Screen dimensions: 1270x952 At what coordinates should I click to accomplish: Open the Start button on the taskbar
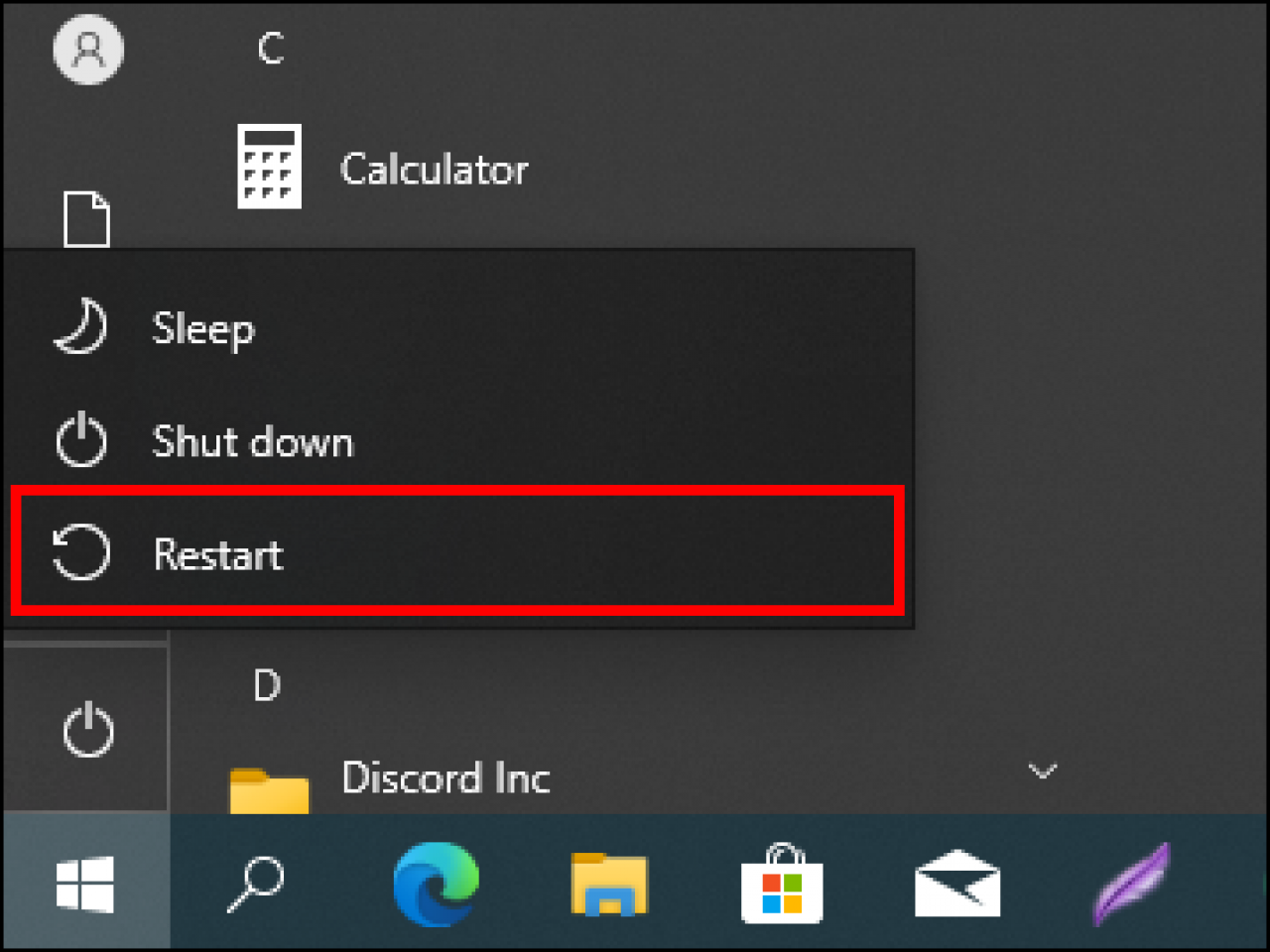[84, 886]
